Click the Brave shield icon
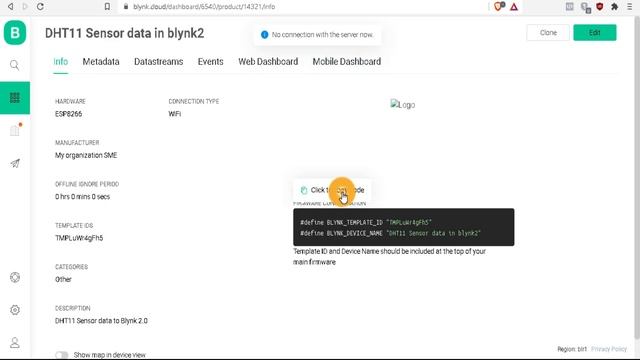This screenshot has height=360, width=640. (499, 6)
